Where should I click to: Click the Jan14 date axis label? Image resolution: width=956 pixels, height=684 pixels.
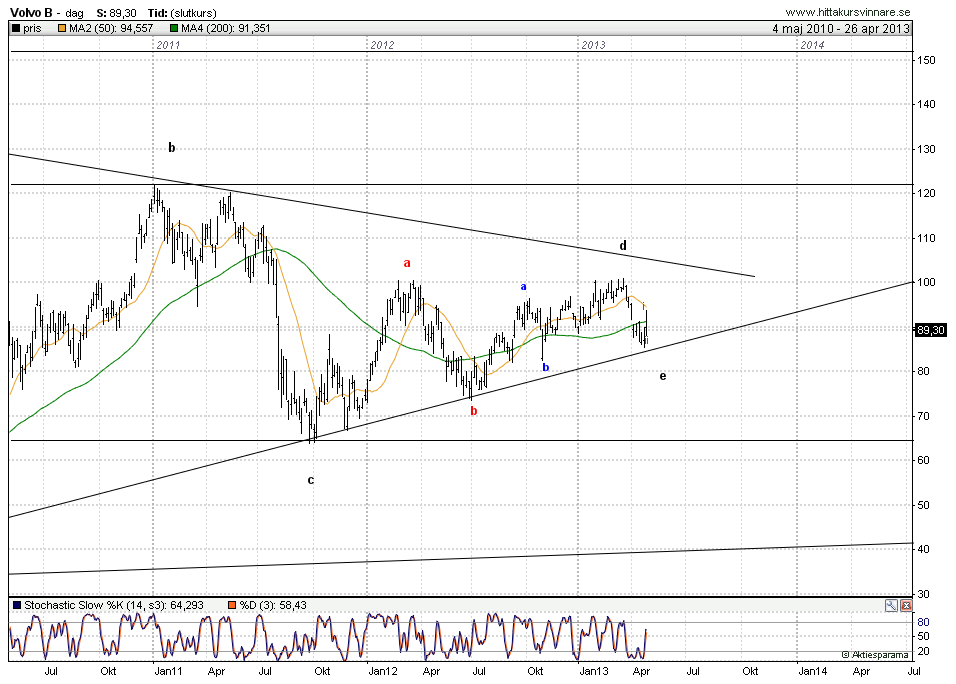pyautogui.click(x=813, y=671)
